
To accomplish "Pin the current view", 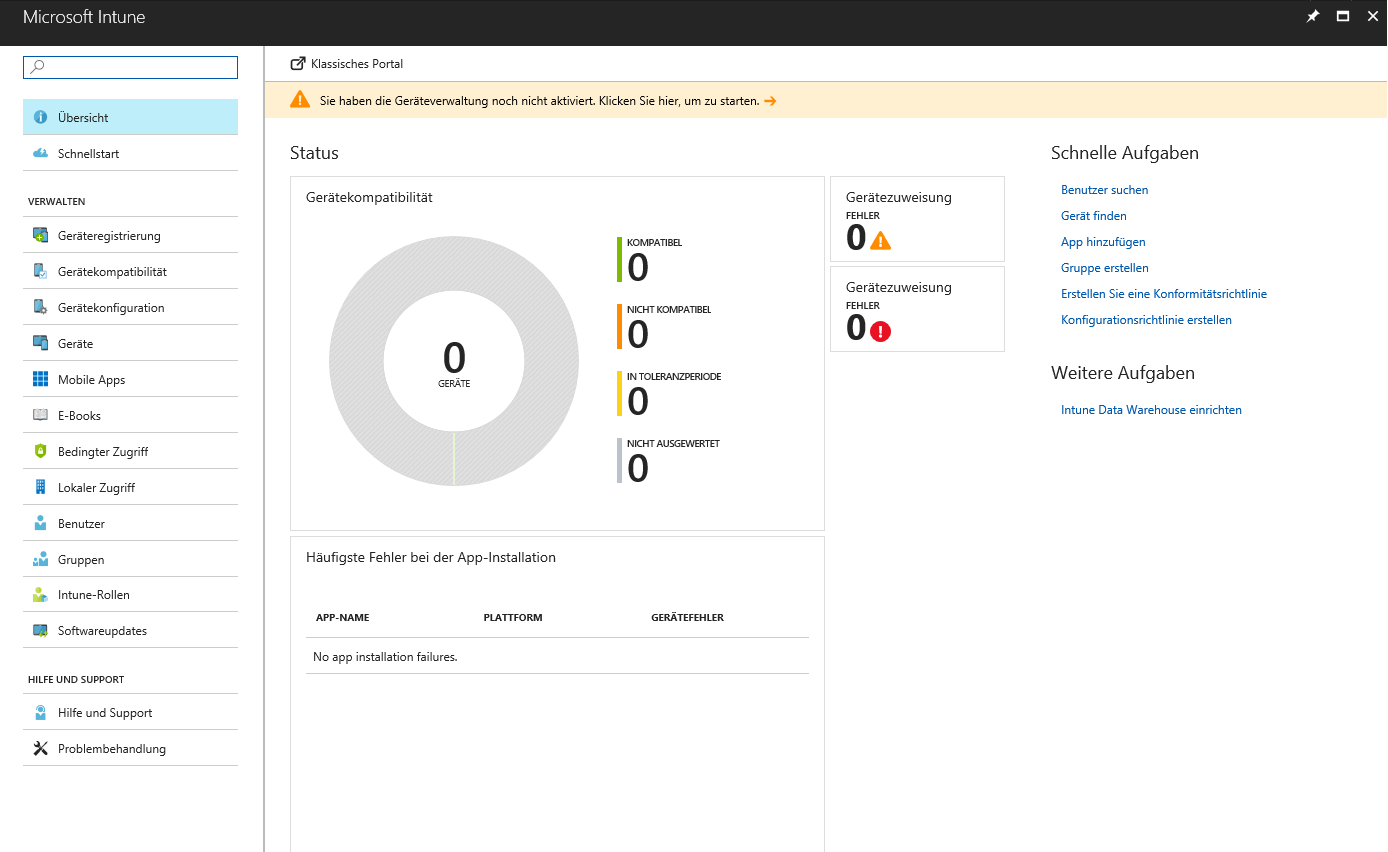I will [1313, 16].
